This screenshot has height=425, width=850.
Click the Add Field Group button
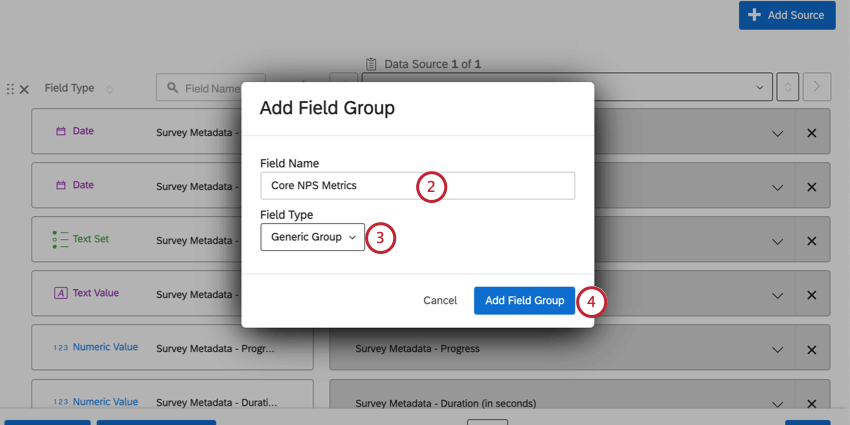click(524, 301)
